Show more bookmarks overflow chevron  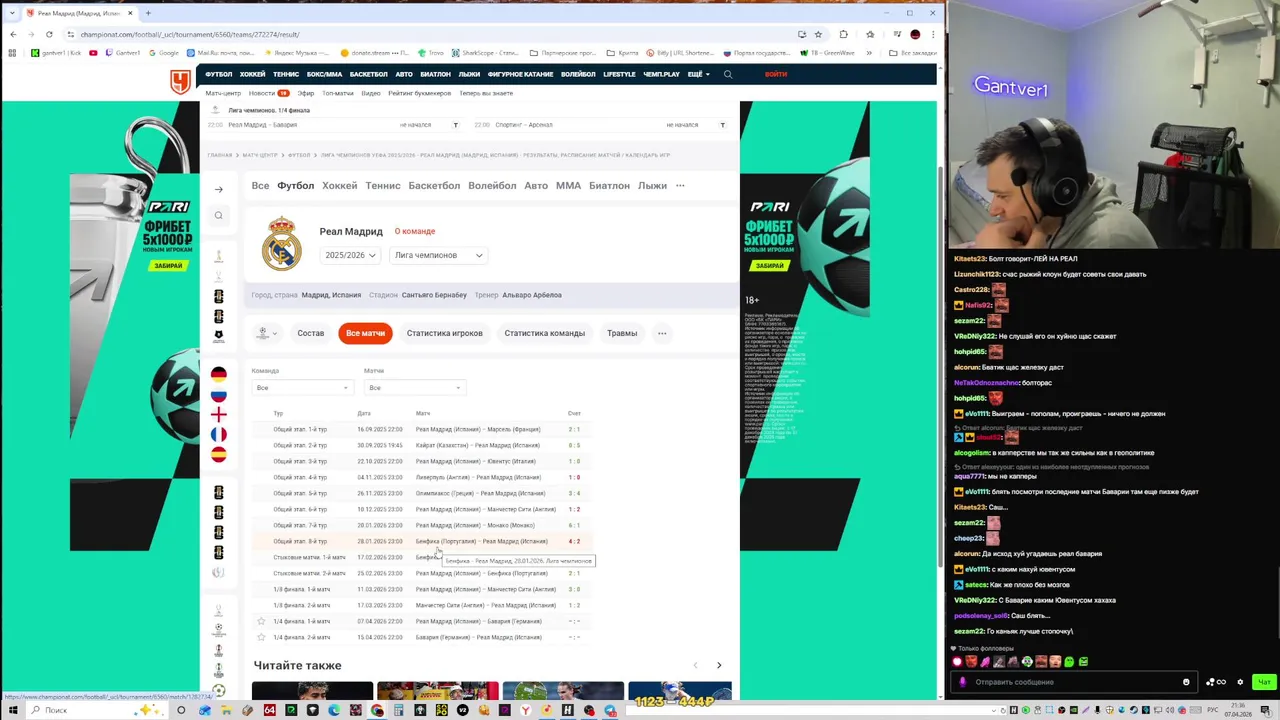coord(869,53)
